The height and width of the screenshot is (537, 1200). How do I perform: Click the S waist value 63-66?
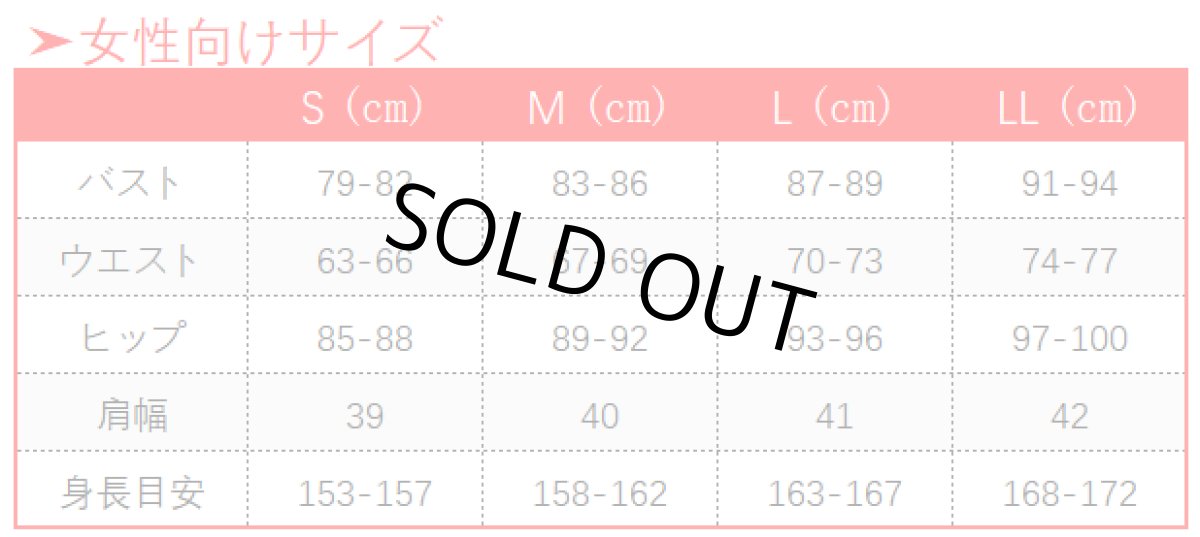tap(364, 261)
